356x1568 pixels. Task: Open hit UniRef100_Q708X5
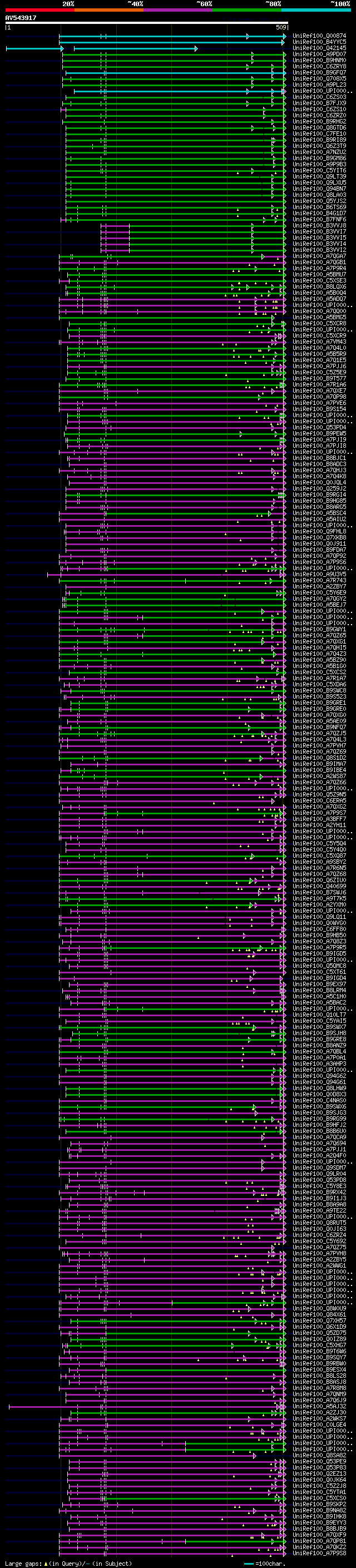pos(319,78)
